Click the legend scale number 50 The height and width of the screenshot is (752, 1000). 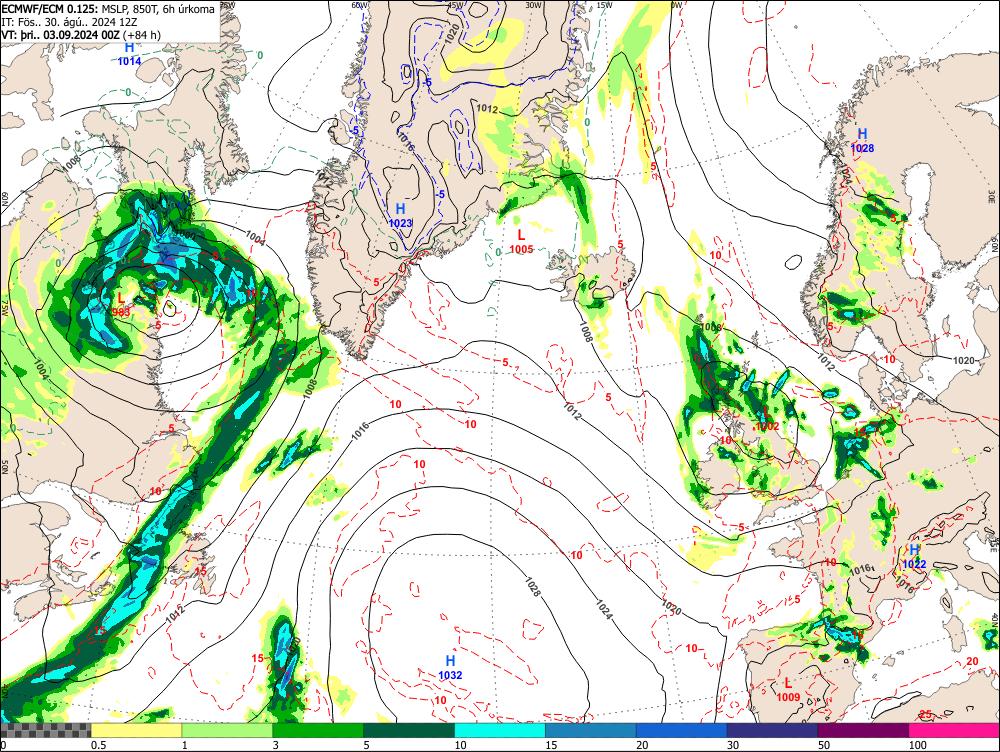tap(824, 745)
